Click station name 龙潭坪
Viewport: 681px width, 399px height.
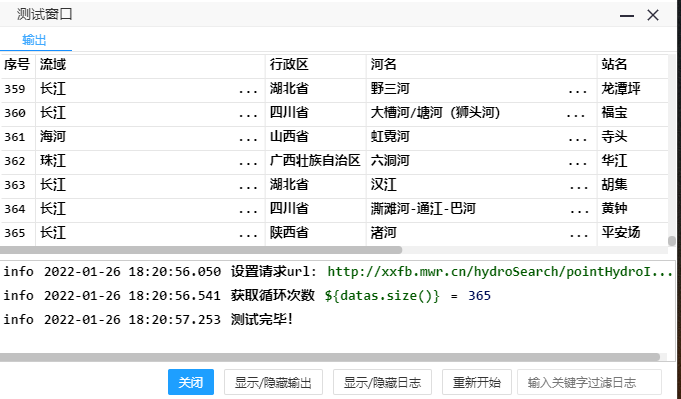tap(621, 89)
